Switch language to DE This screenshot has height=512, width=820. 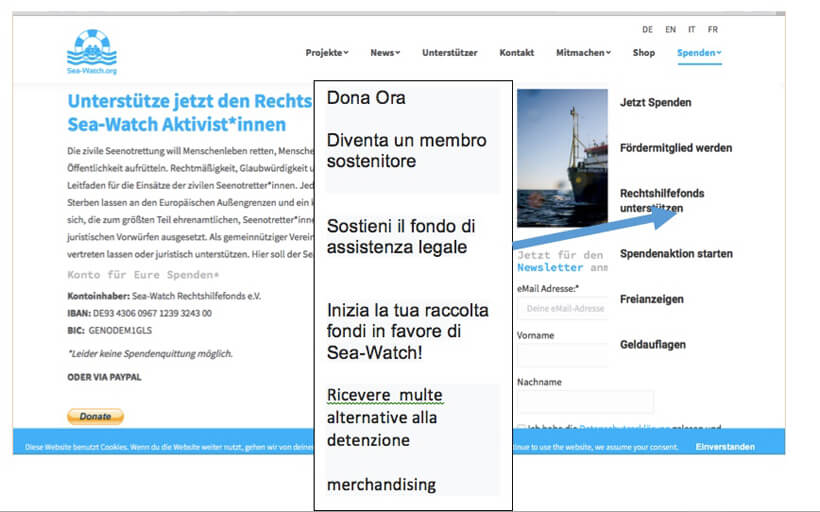tap(647, 30)
